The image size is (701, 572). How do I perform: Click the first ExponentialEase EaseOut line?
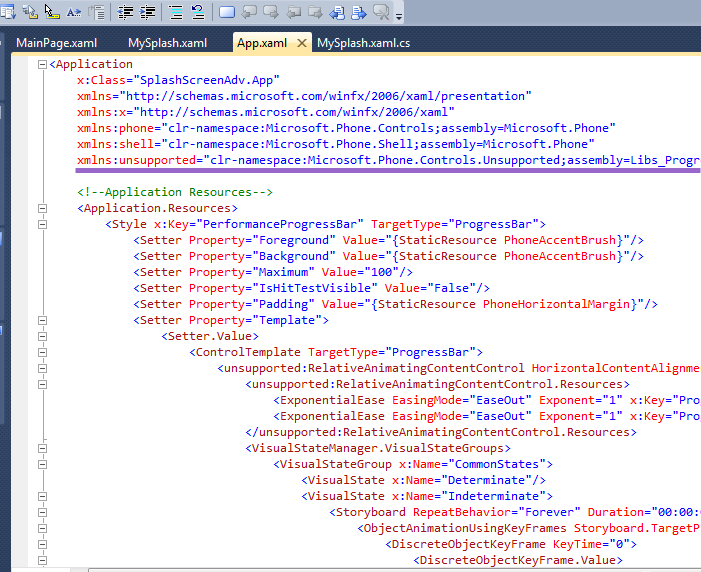pos(486,400)
